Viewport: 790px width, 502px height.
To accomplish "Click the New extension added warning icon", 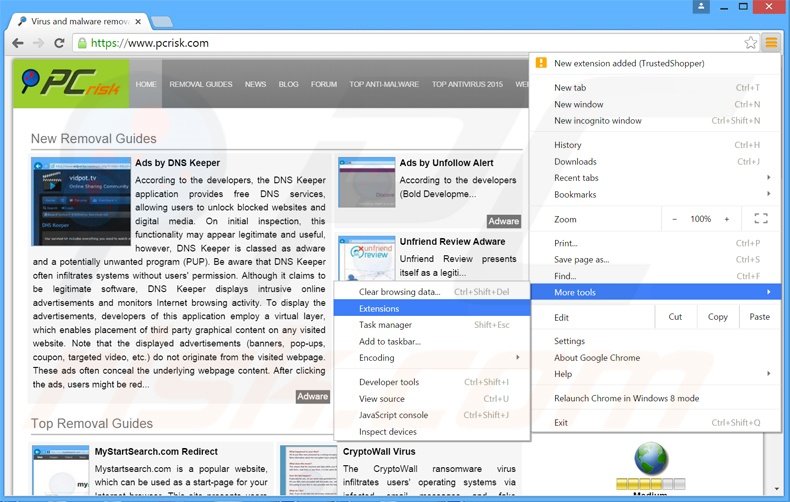I will pos(541,62).
